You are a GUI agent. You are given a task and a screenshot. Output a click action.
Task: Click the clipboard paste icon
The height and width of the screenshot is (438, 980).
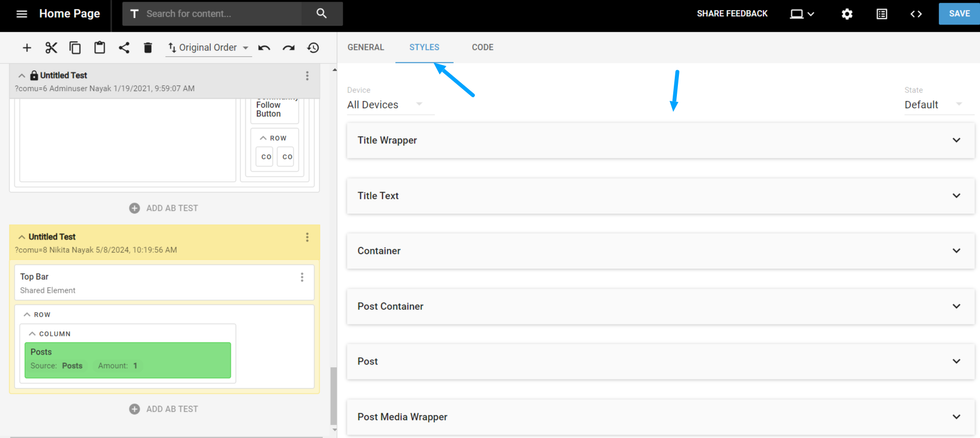point(100,48)
